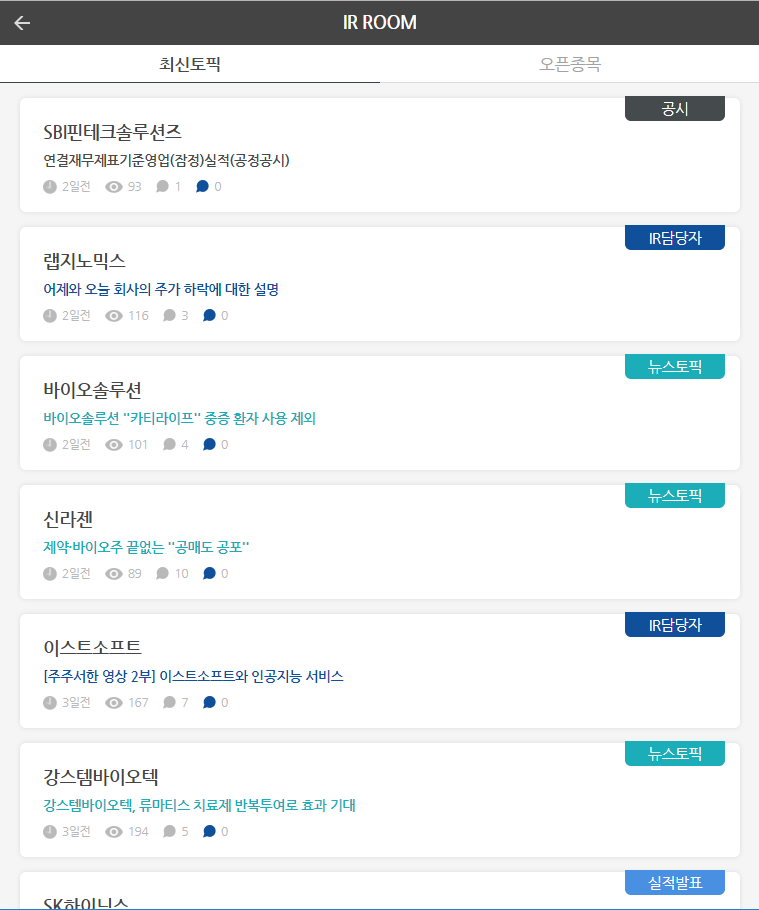Viewport: 759px width, 910px height.
Task: Switch to the 오픈종목 tab
Action: point(570,65)
